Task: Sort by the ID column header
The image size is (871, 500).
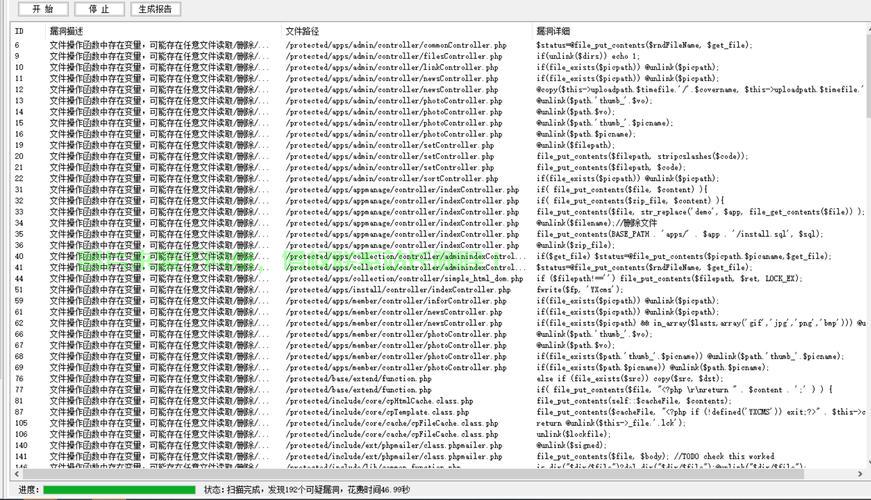Action: click(29, 31)
